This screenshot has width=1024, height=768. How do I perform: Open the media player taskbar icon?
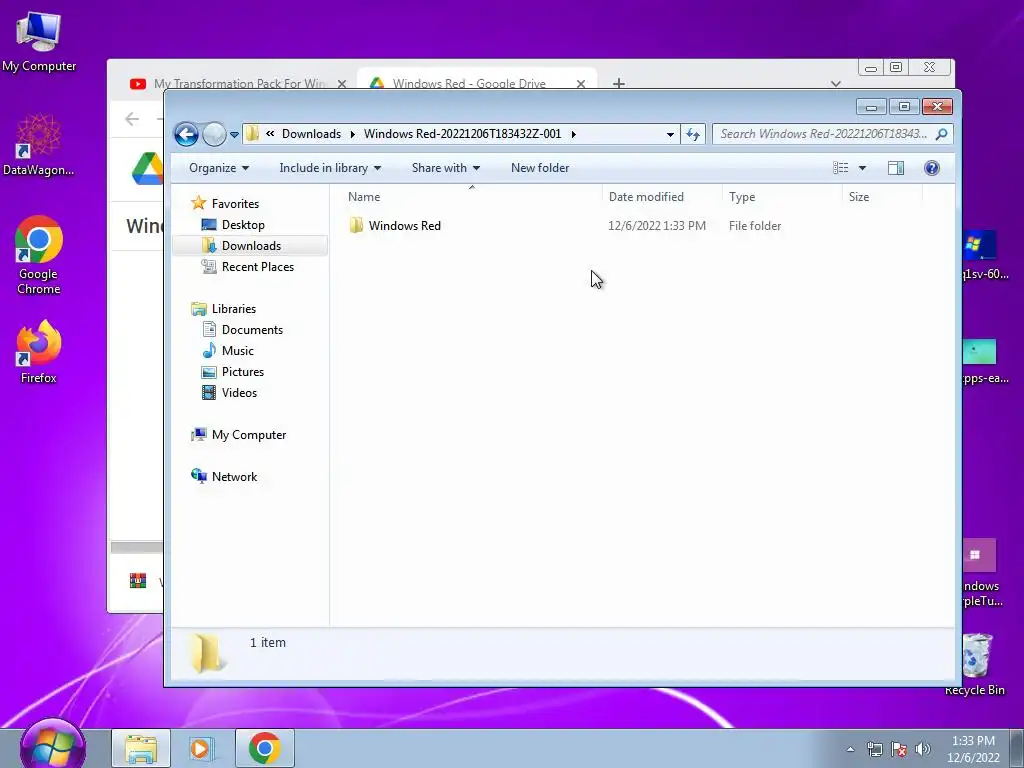click(202, 748)
